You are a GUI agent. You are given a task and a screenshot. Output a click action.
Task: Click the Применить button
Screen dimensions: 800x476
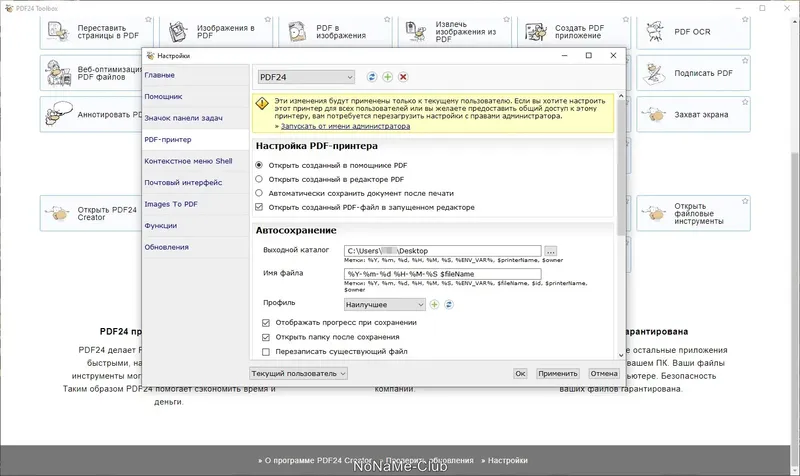point(558,373)
